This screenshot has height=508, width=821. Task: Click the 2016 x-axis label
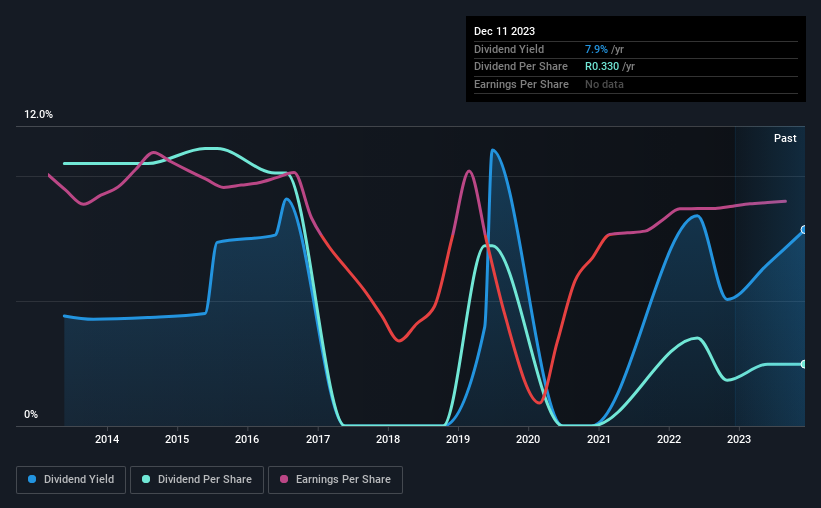(x=247, y=439)
